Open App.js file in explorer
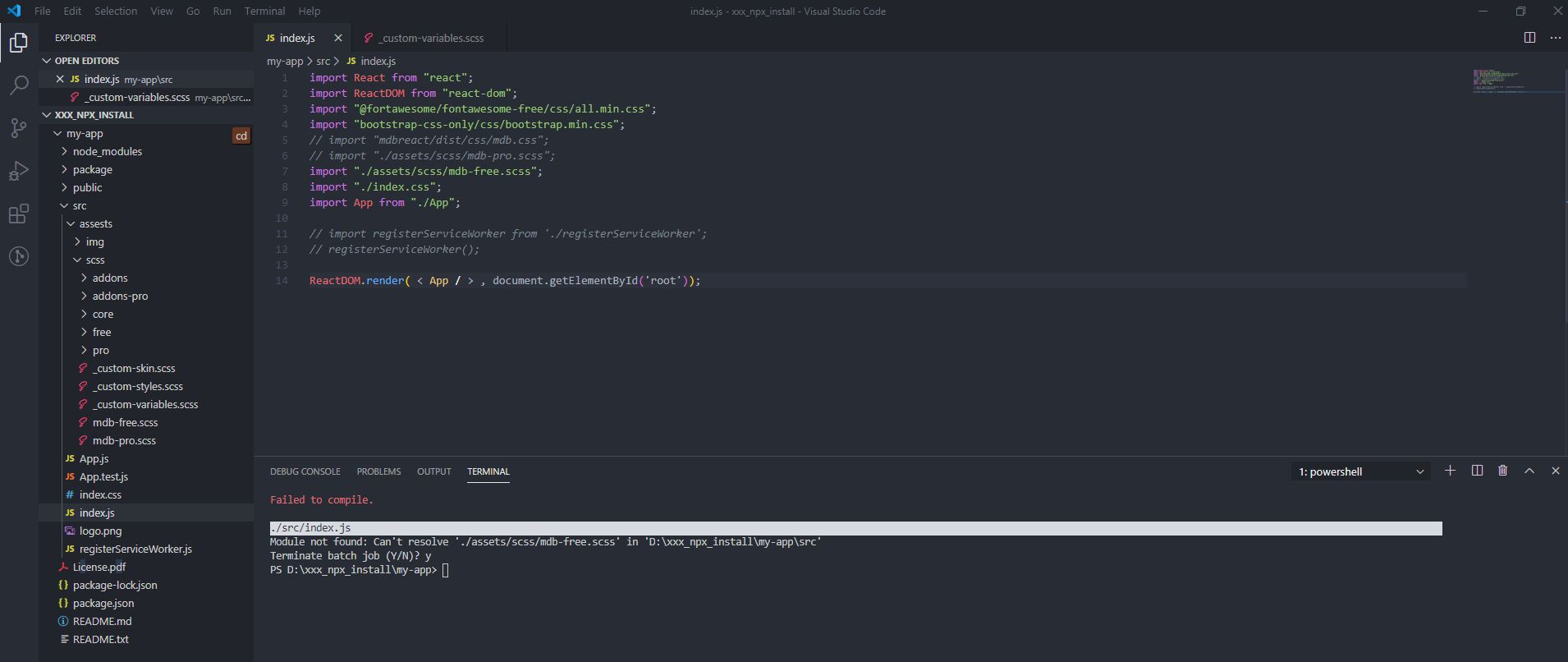Screen dimensions: 1568x662 (146, 458)
